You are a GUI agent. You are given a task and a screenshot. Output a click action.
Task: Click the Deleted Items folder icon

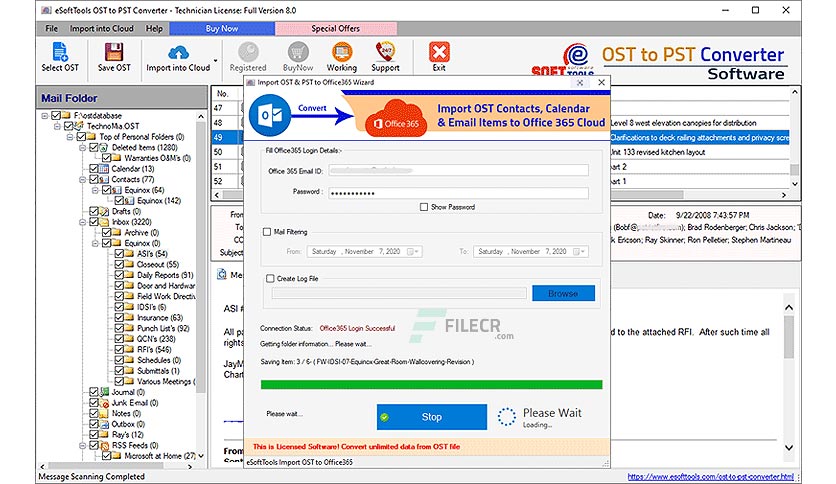[x=104, y=147]
